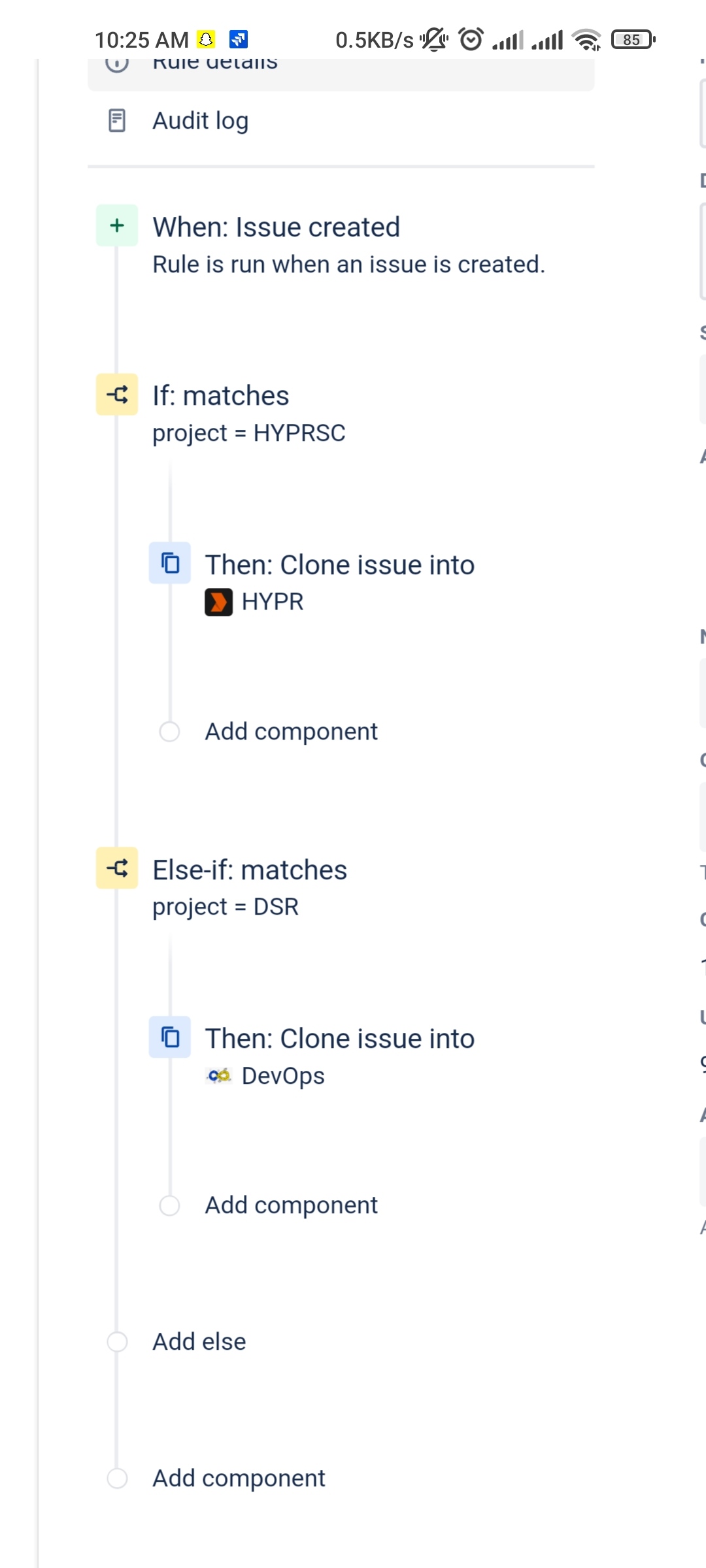Image resolution: width=706 pixels, height=1568 pixels.
Task: Click the DevOps project avatar icon
Action: tap(218, 1075)
